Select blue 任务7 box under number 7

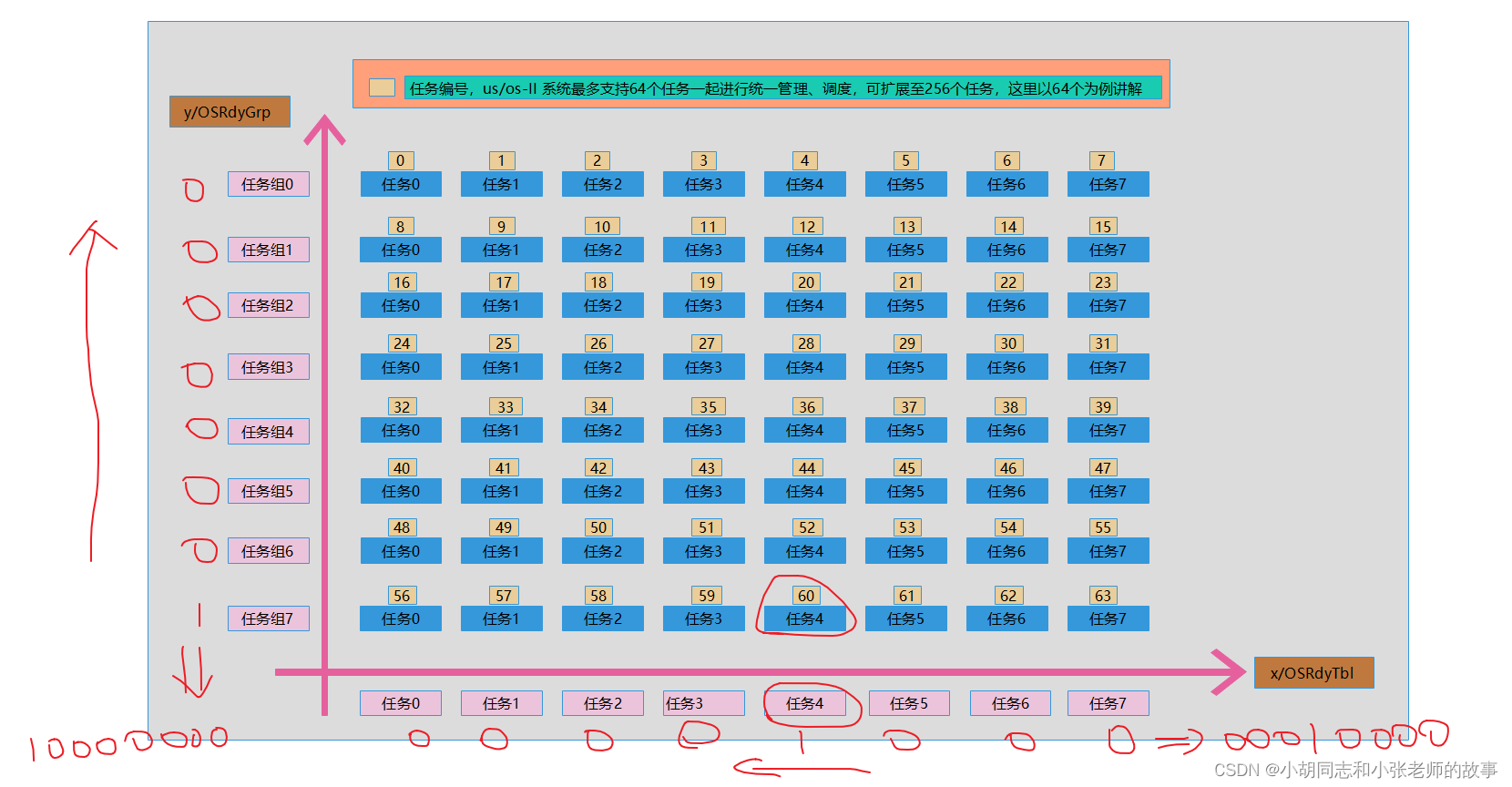coord(1108,184)
